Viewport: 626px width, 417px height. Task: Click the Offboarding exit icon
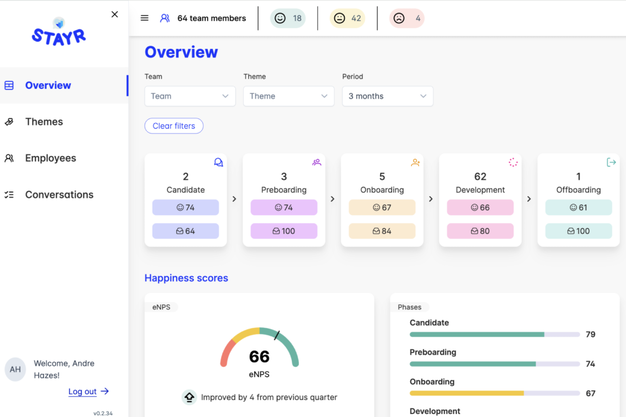pyautogui.click(x=611, y=162)
